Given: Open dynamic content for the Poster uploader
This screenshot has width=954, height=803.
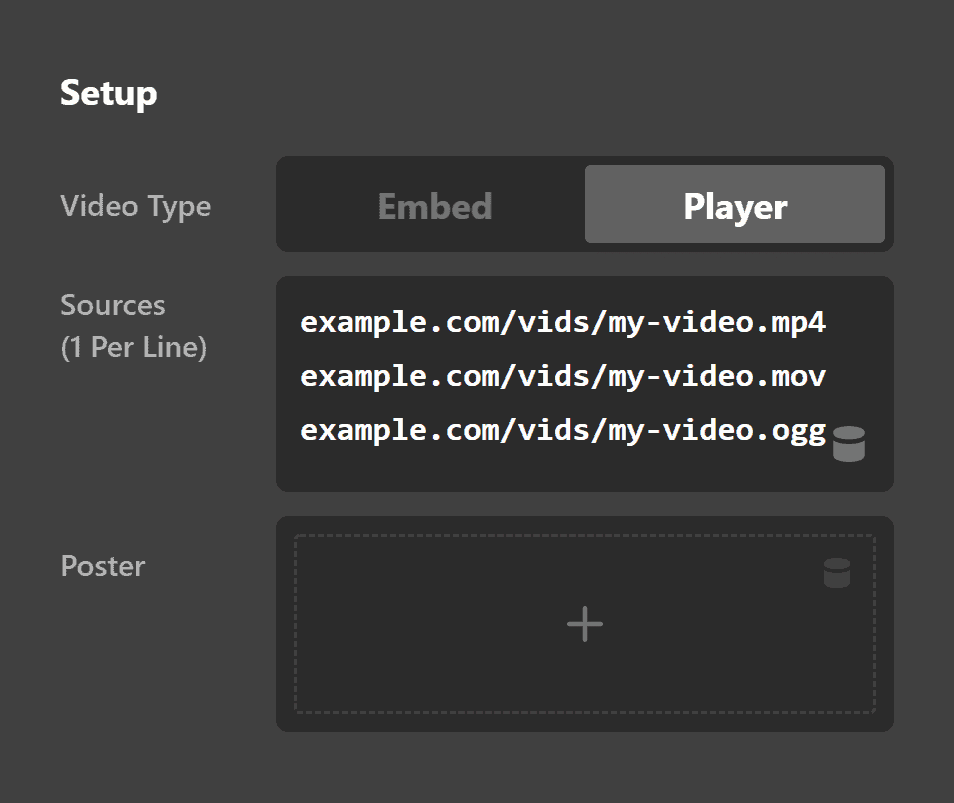Looking at the screenshot, I should coord(838,573).
